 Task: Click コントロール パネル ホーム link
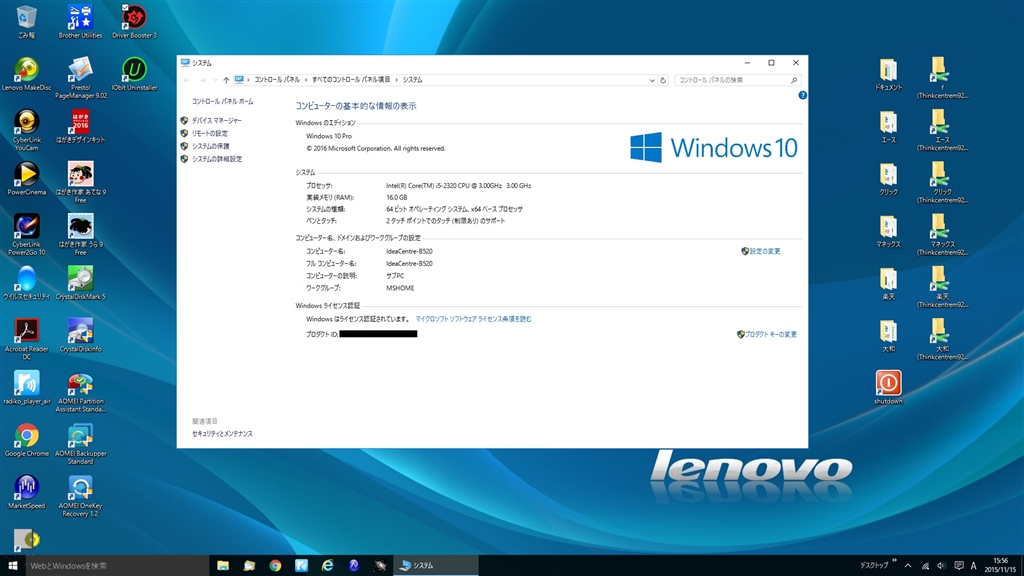[223, 101]
